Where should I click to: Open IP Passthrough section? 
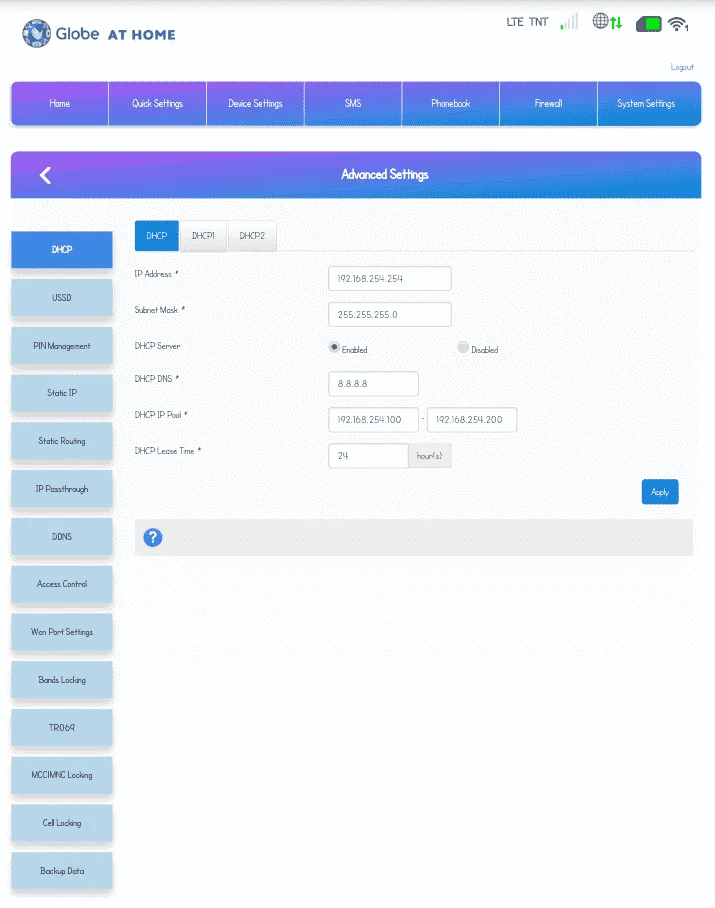click(x=62, y=489)
